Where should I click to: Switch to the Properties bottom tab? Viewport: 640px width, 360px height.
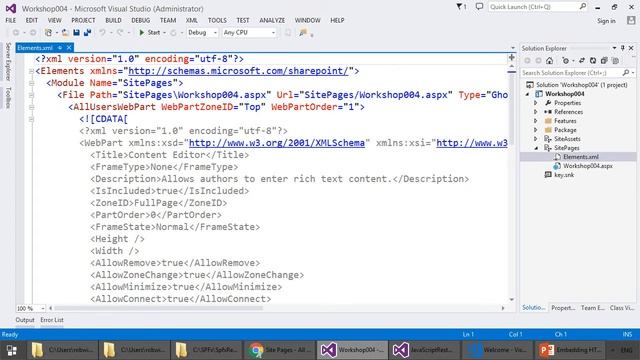pos(563,308)
